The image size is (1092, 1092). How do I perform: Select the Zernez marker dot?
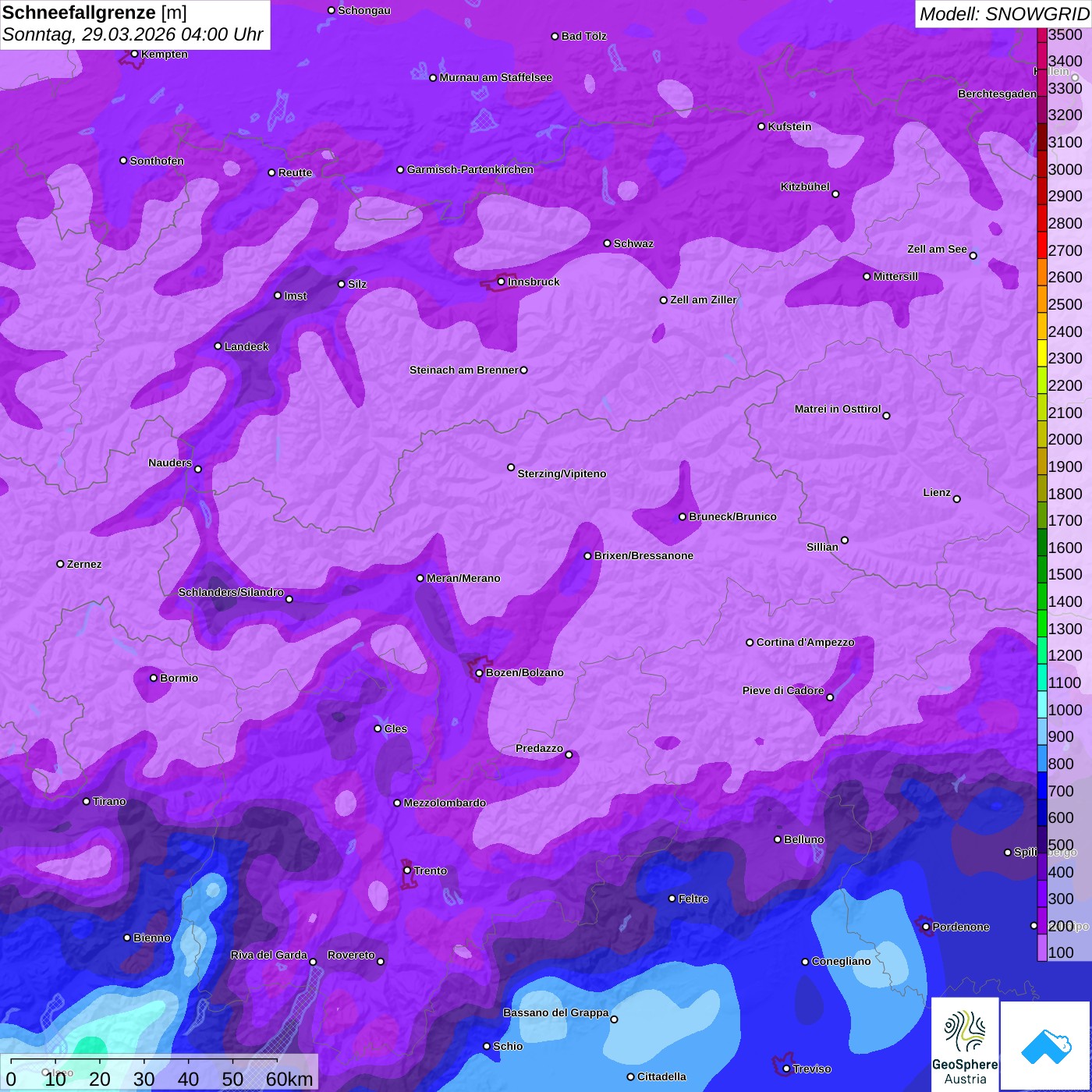[x=61, y=564]
